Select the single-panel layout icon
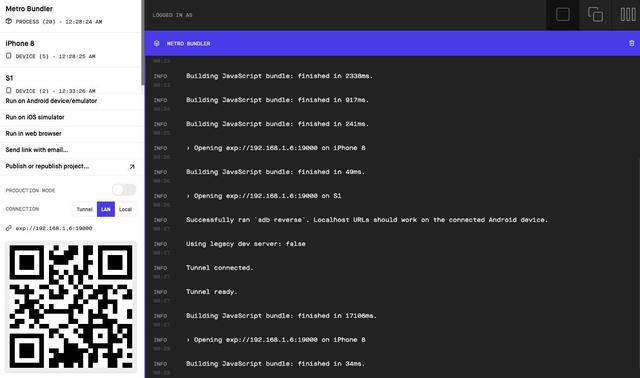 point(562,15)
